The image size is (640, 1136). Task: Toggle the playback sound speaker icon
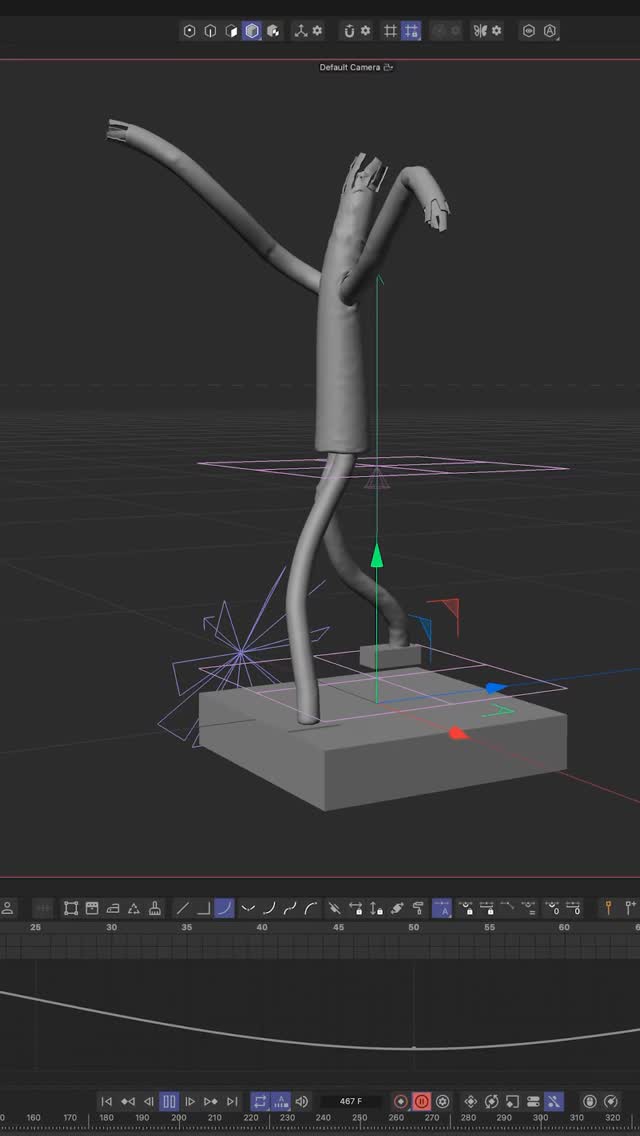coord(302,1101)
